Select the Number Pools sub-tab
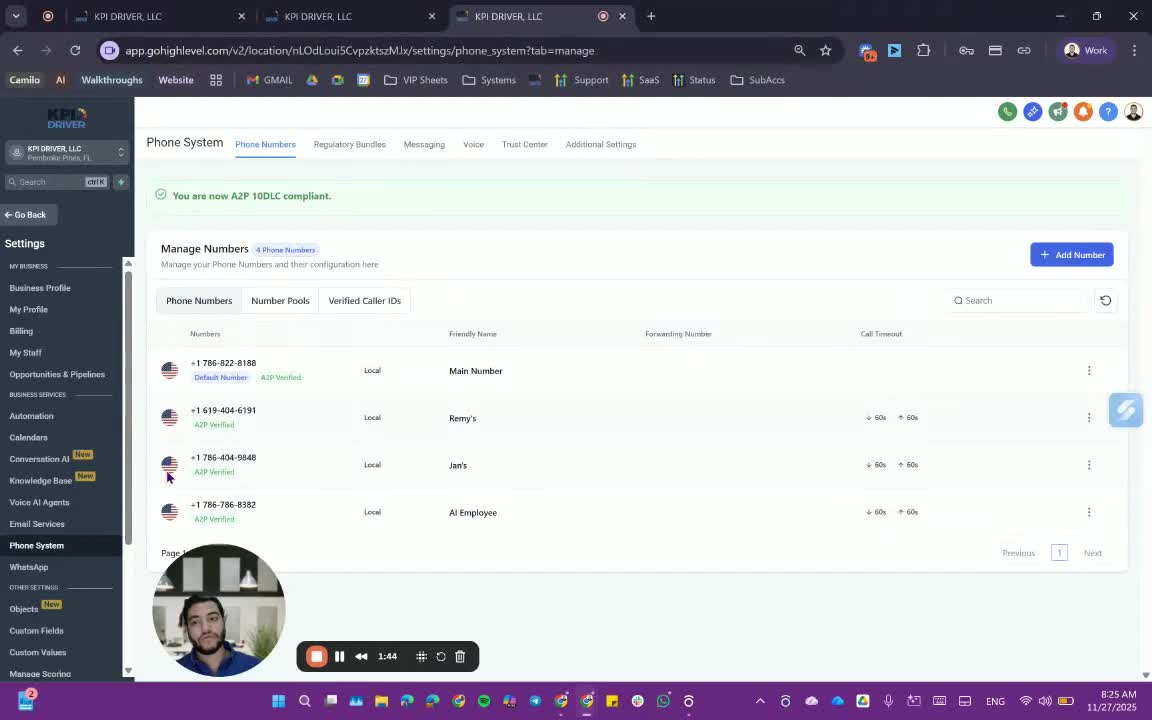Viewport: 1152px width, 720px height. click(280, 300)
